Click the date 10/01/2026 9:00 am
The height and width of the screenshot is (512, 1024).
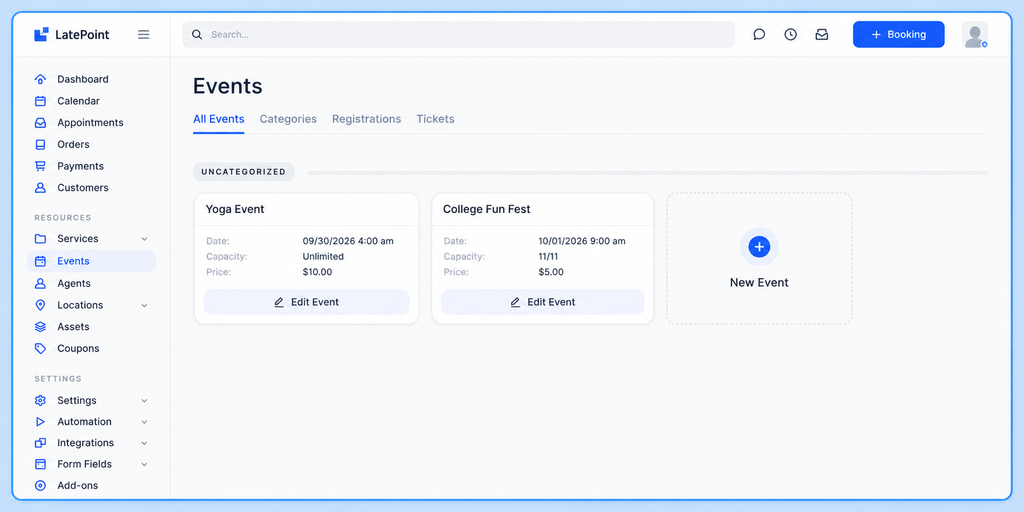click(x=582, y=241)
